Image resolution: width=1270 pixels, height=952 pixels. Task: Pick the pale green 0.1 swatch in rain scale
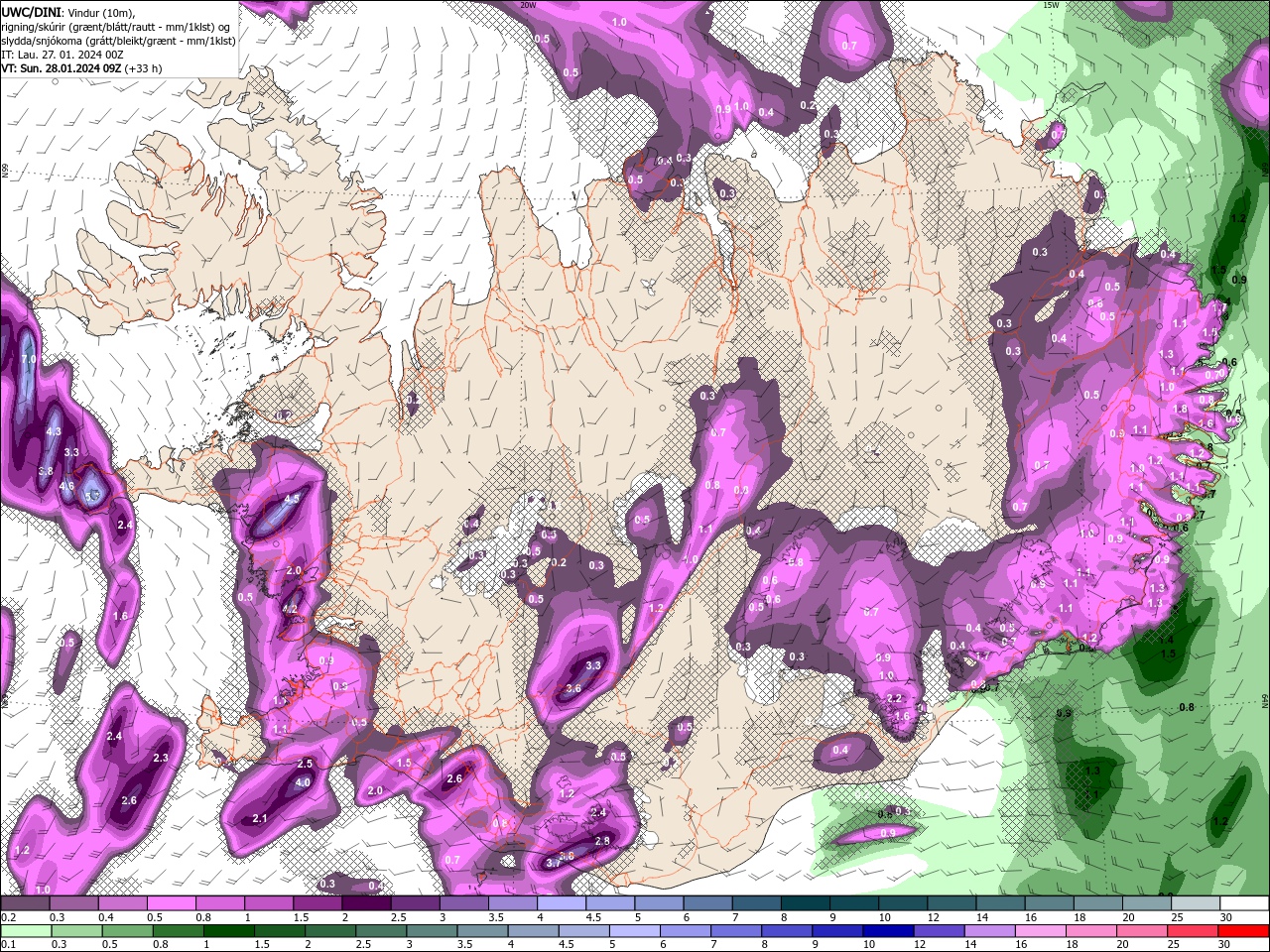click(x=25, y=931)
